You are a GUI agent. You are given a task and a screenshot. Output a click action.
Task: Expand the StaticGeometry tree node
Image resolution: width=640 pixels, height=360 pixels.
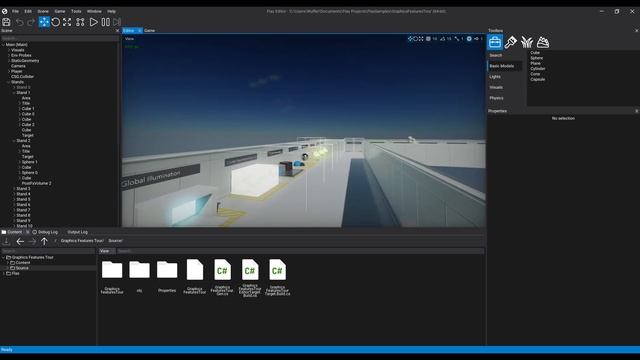point(9,60)
